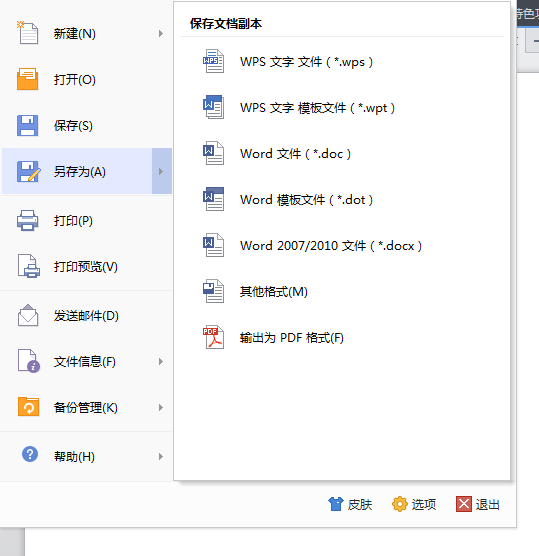This screenshot has height=556, width=539.
Task: Open 备份管理(K) menu item
Action: click(87, 407)
